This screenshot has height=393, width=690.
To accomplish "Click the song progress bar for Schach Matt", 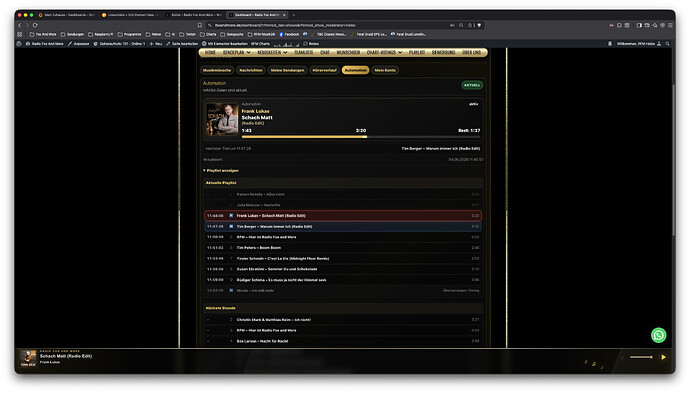I will tap(360, 137).
